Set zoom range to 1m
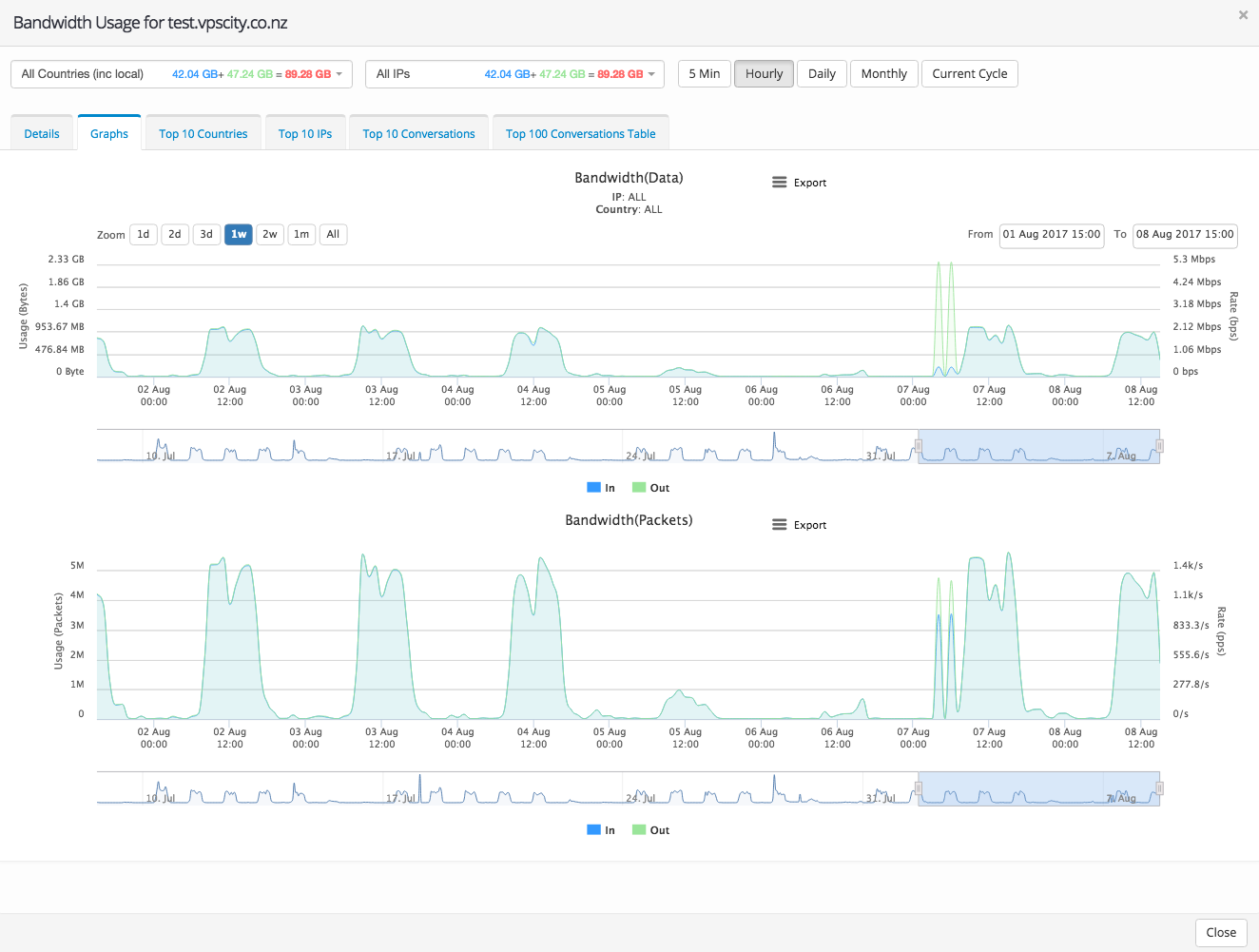 coord(301,235)
